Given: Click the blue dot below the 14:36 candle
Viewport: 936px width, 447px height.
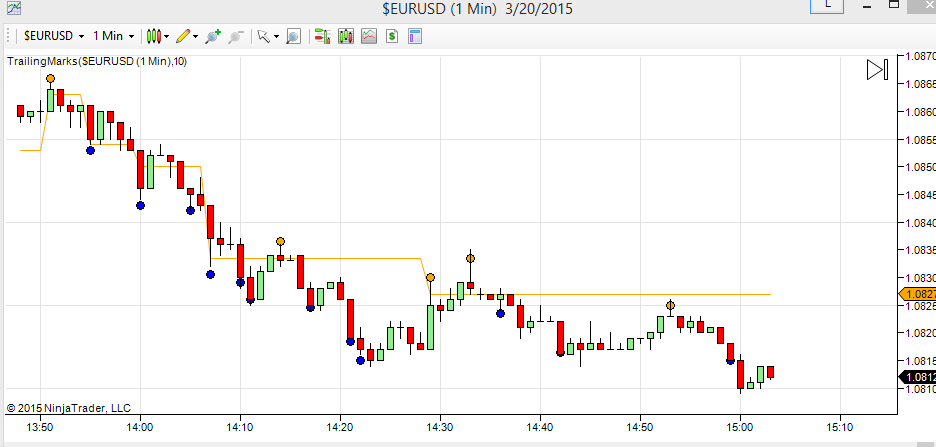Looking at the screenshot, I should 500,313.
